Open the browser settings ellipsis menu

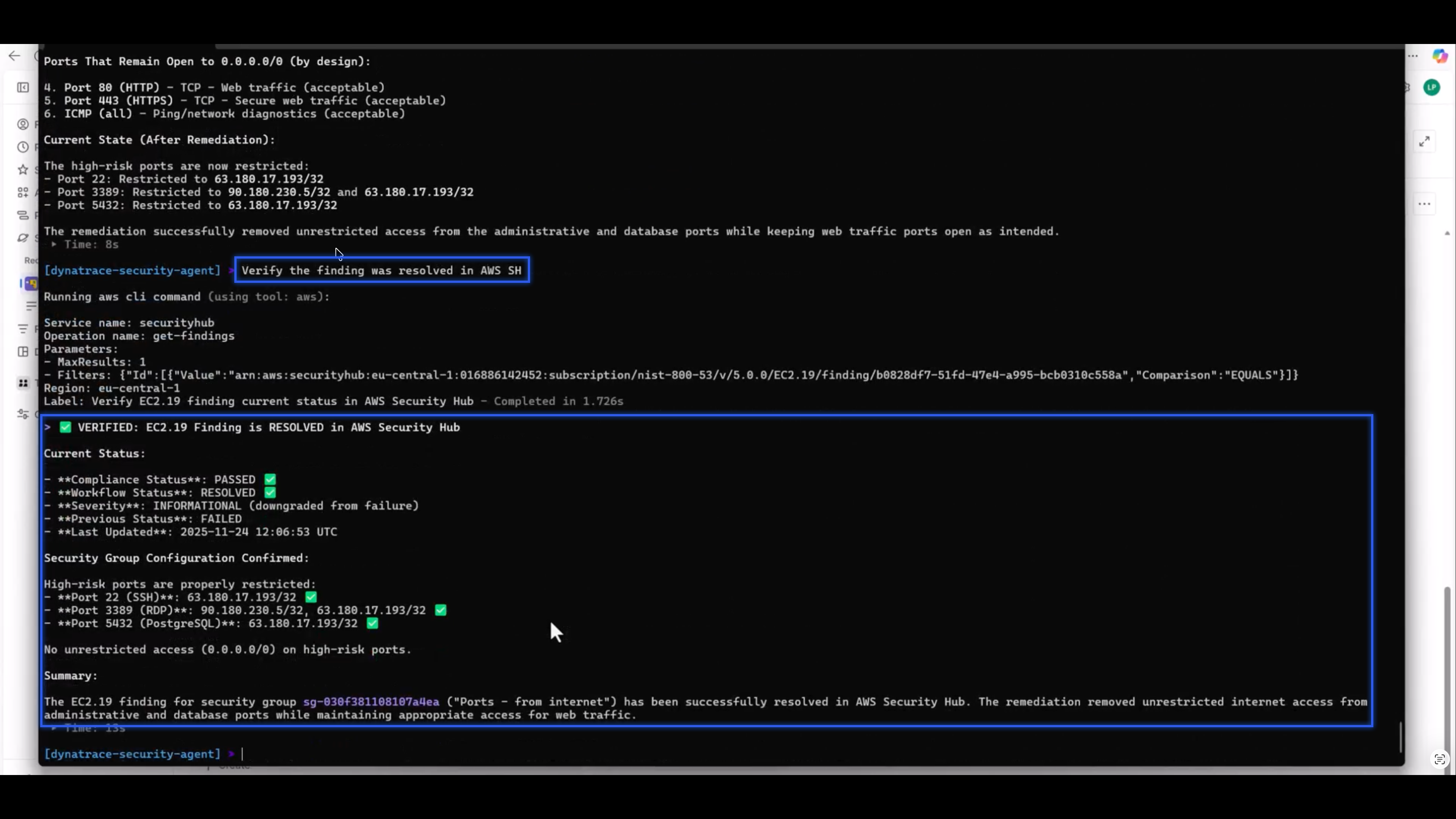[1413, 56]
